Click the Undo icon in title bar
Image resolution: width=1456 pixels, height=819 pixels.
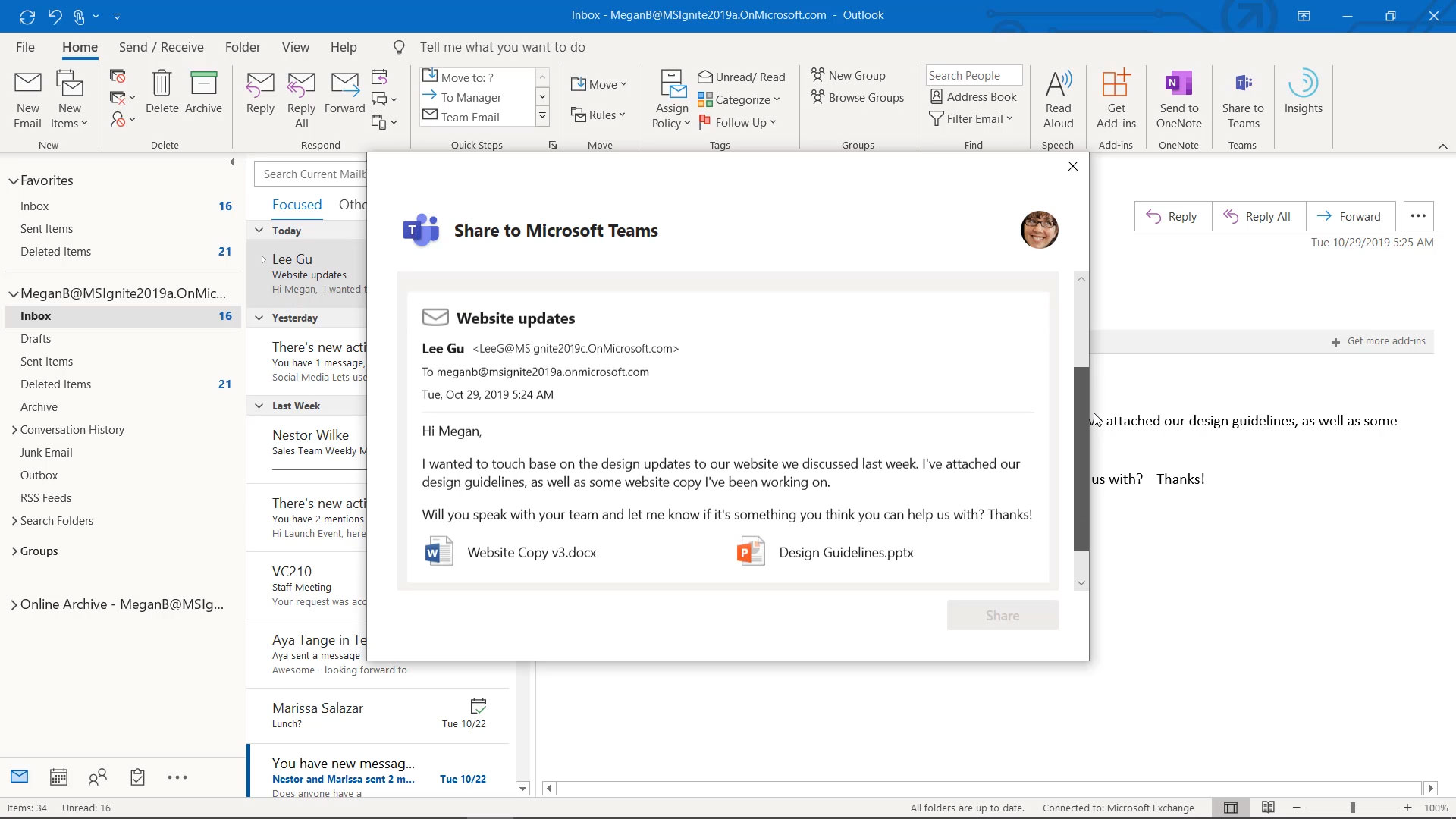pos(55,16)
